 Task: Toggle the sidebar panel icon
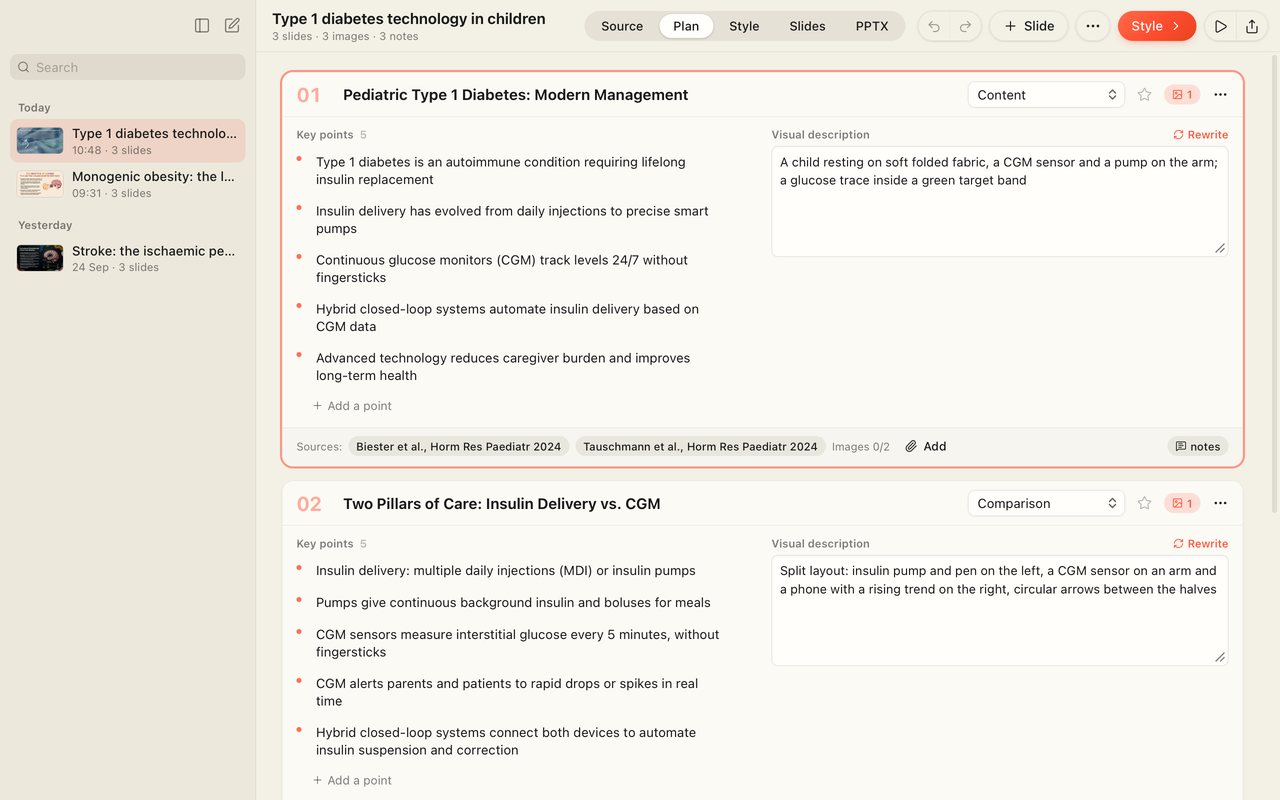[x=202, y=25]
